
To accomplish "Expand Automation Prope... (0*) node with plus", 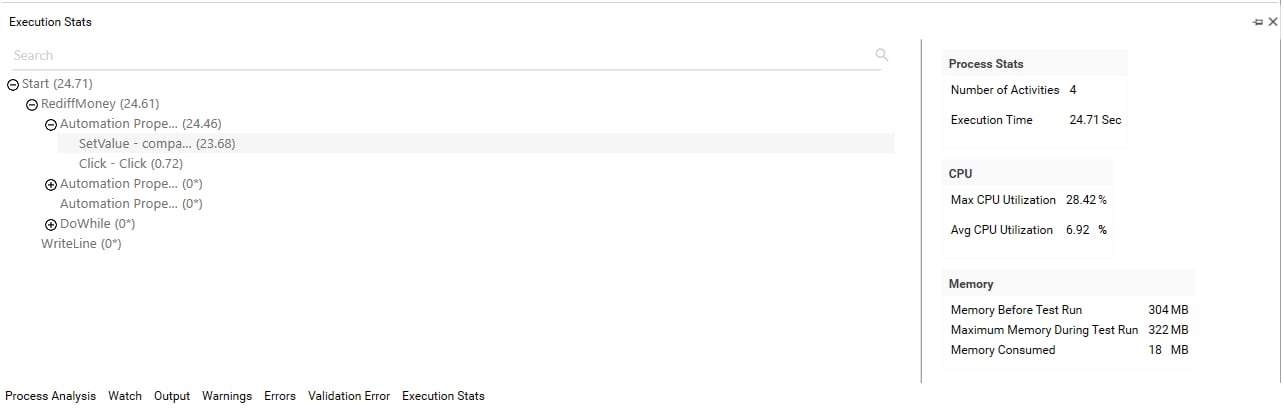I will (x=51, y=184).
